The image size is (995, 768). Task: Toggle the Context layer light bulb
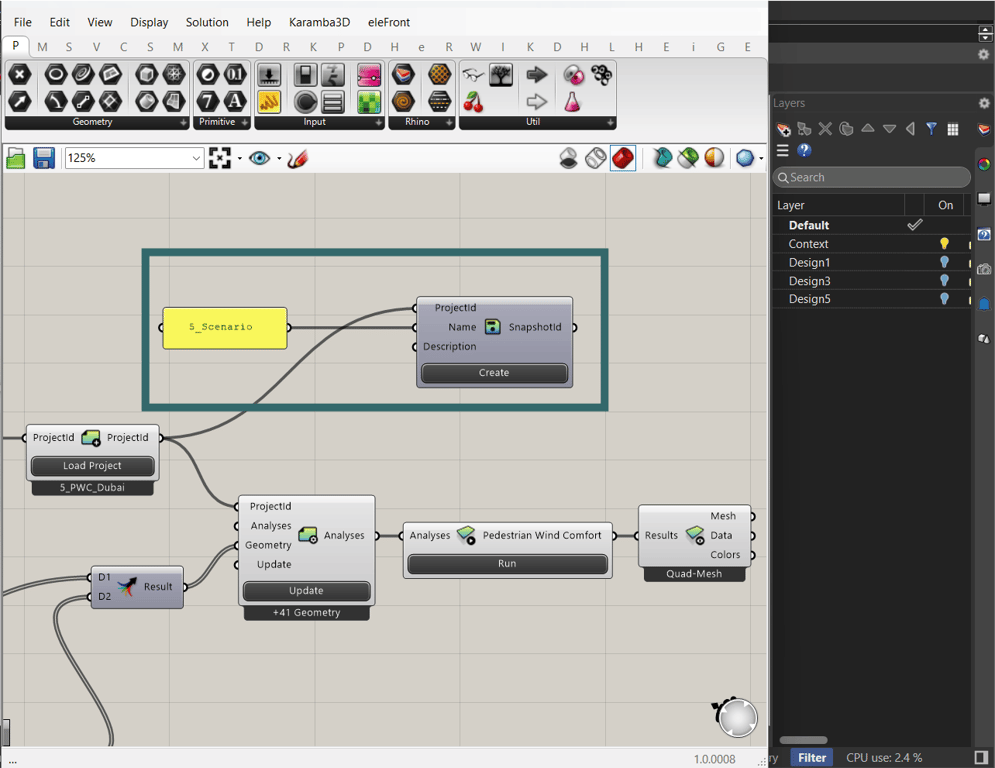[x=944, y=244]
